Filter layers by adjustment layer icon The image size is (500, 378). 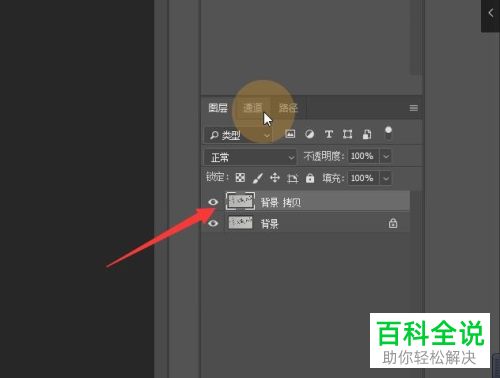(310, 134)
